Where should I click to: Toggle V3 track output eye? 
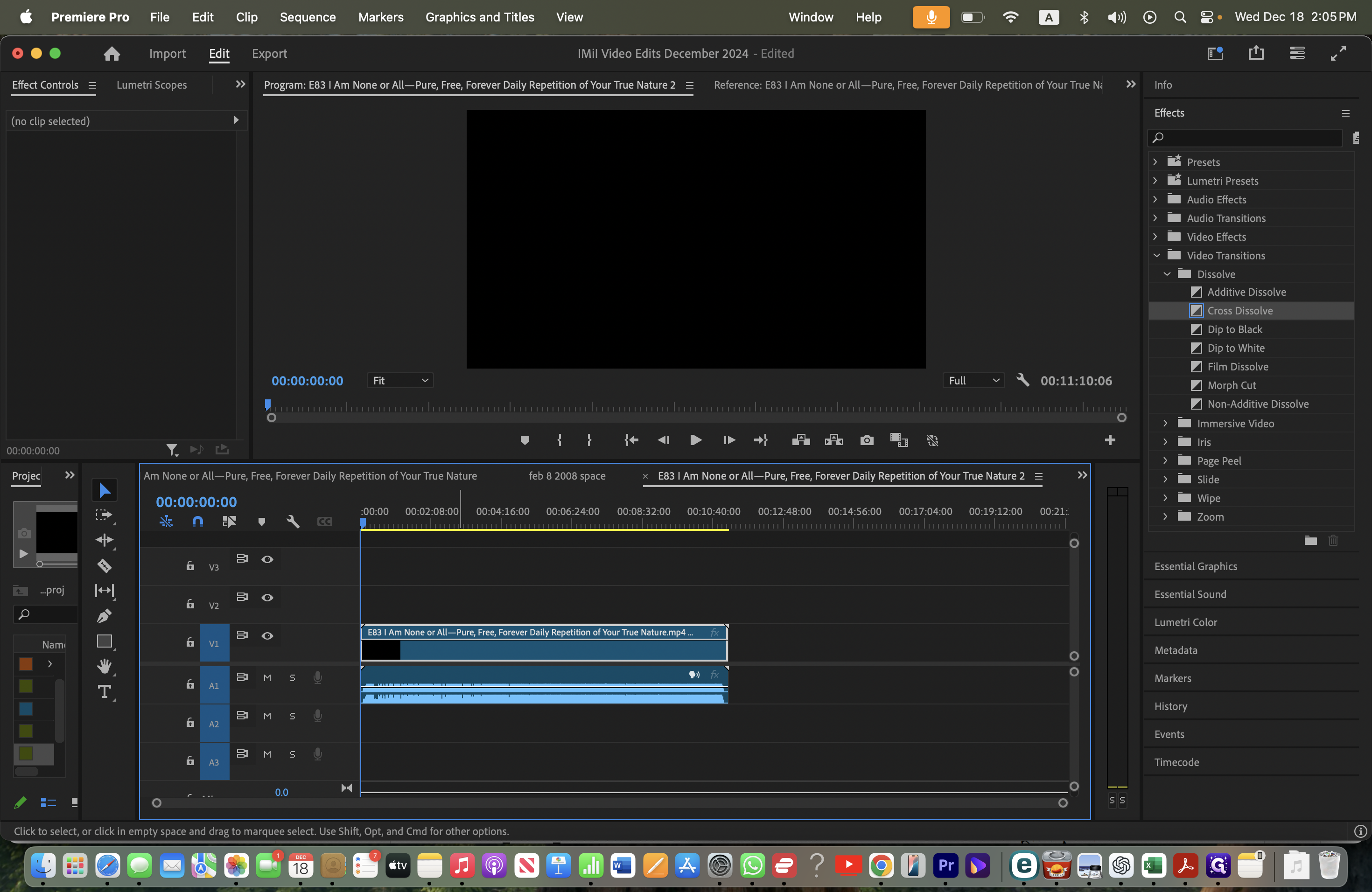(267, 559)
